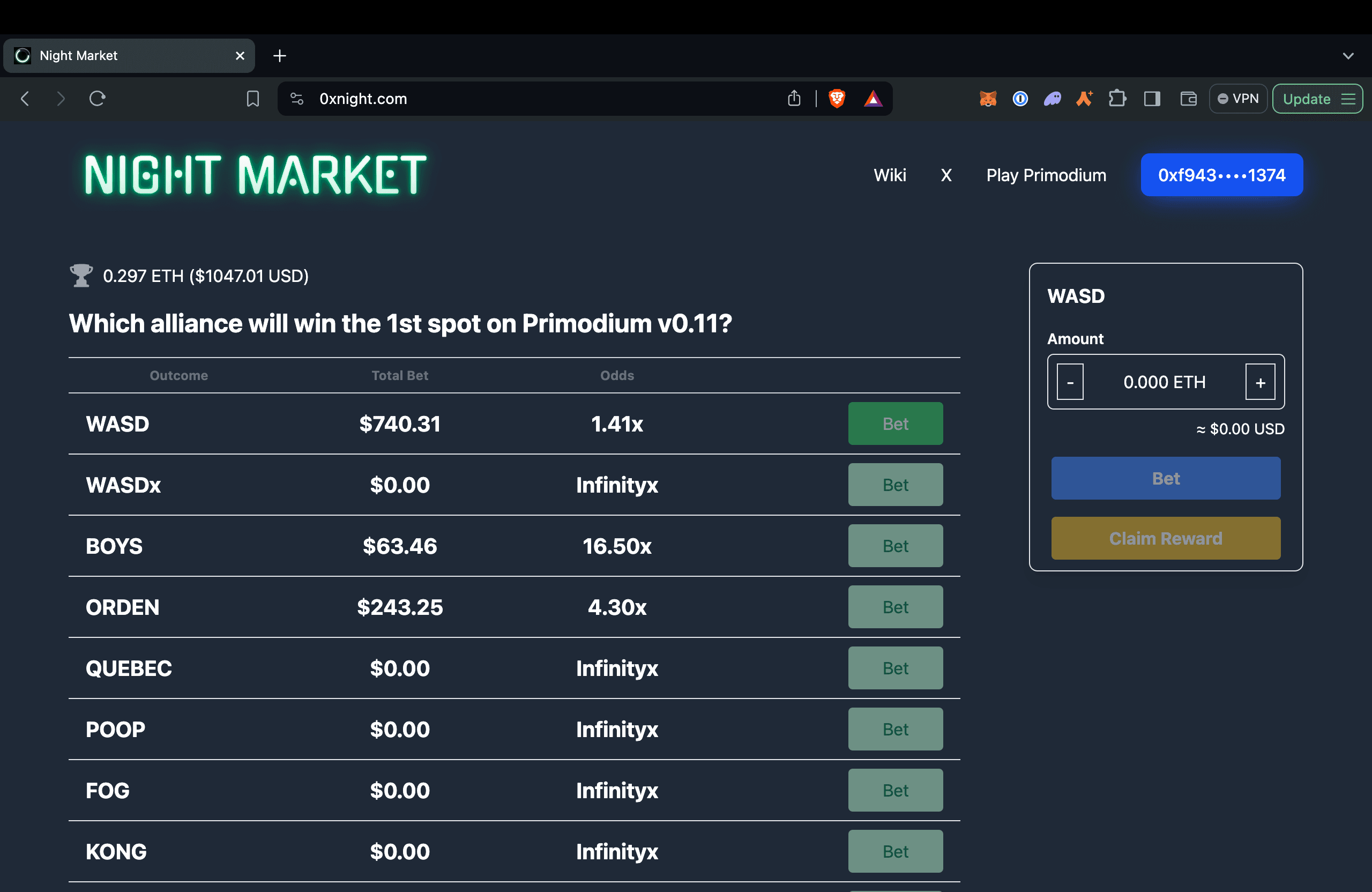Open the 1Password extension icon
The height and width of the screenshot is (892, 1372).
click(x=1020, y=99)
